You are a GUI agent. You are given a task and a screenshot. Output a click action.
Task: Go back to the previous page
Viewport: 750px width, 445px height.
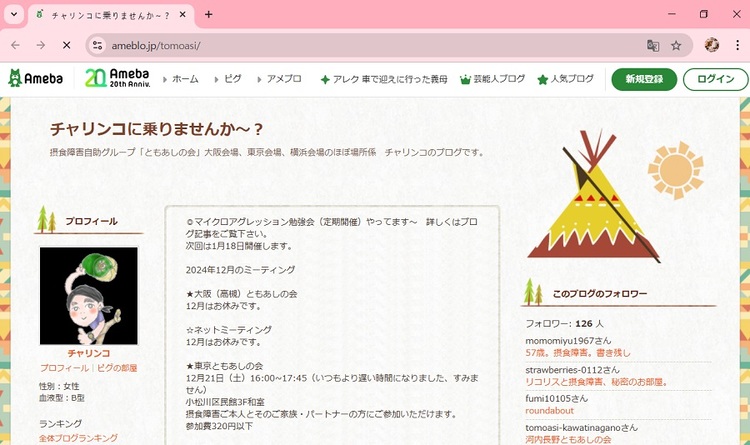(x=15, y=45)
